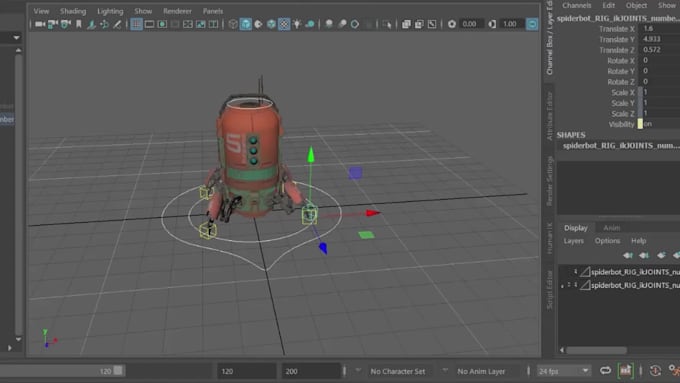Click the Use Default Material icon

click(258, 24)
